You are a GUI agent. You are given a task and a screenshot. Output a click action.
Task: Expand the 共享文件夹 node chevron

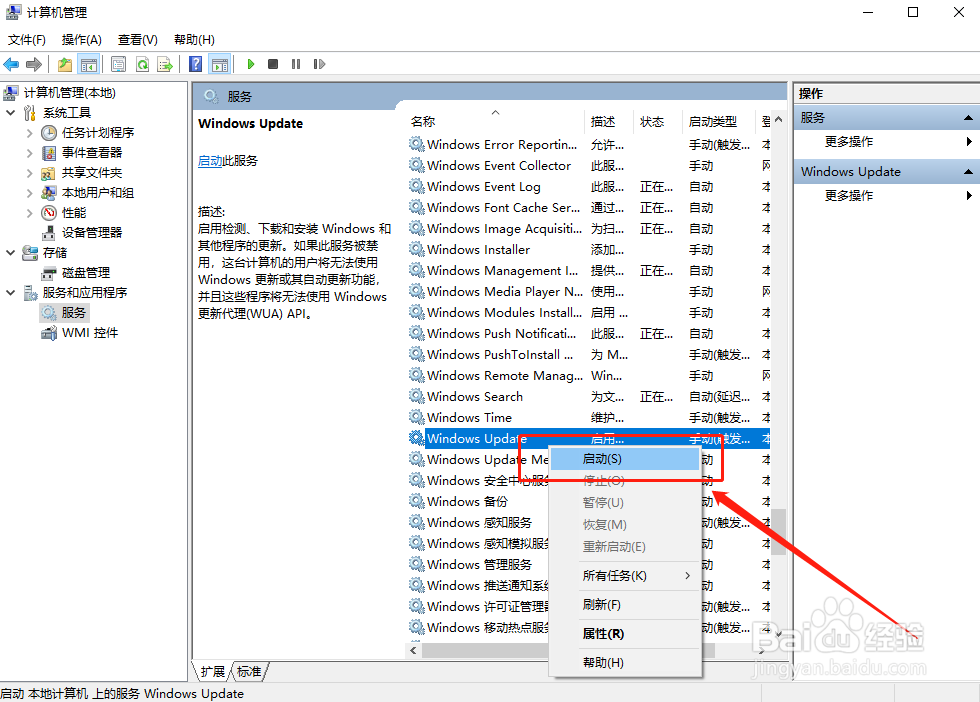29,173
